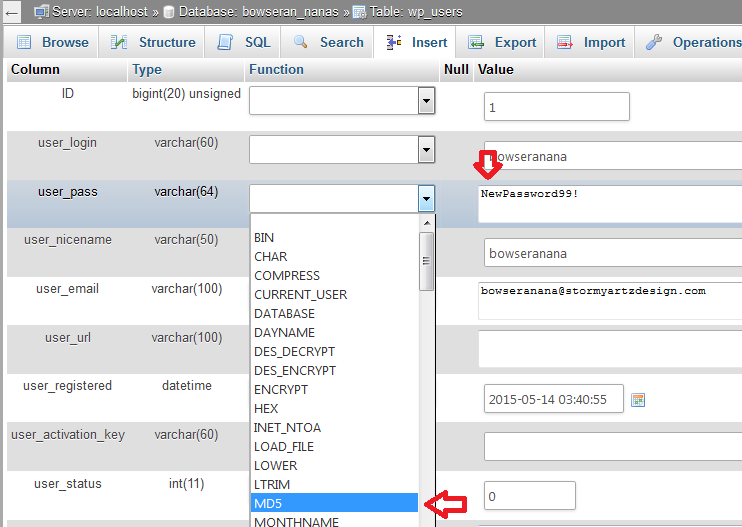This screenshot has width=742, height=527.
Task: Expand the function dropdown for user_login row
Action: pyautogui.click(x=426, y=149)
